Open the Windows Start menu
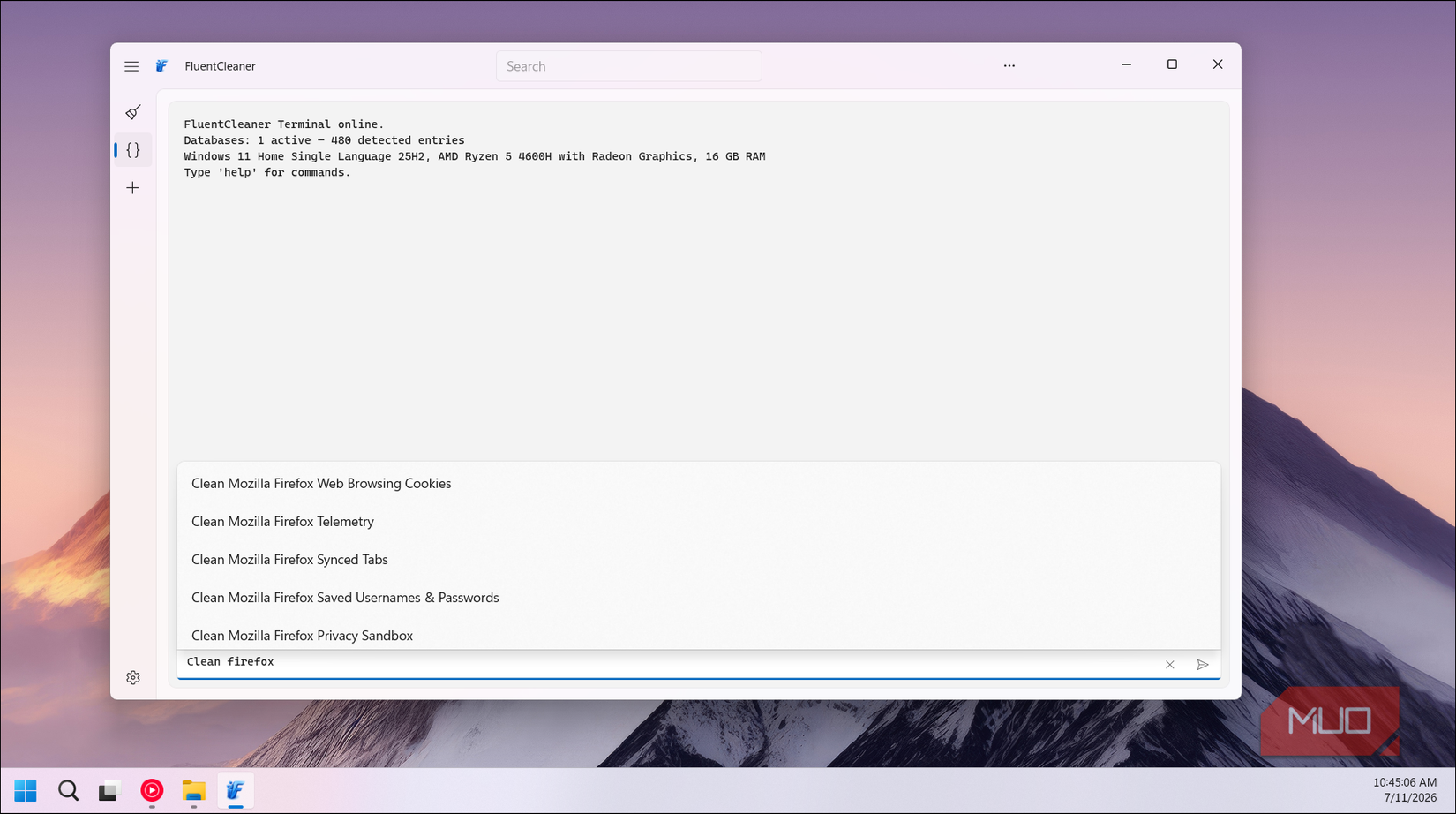The width and height of the screenshot is (1456, 814). point(26,790)
